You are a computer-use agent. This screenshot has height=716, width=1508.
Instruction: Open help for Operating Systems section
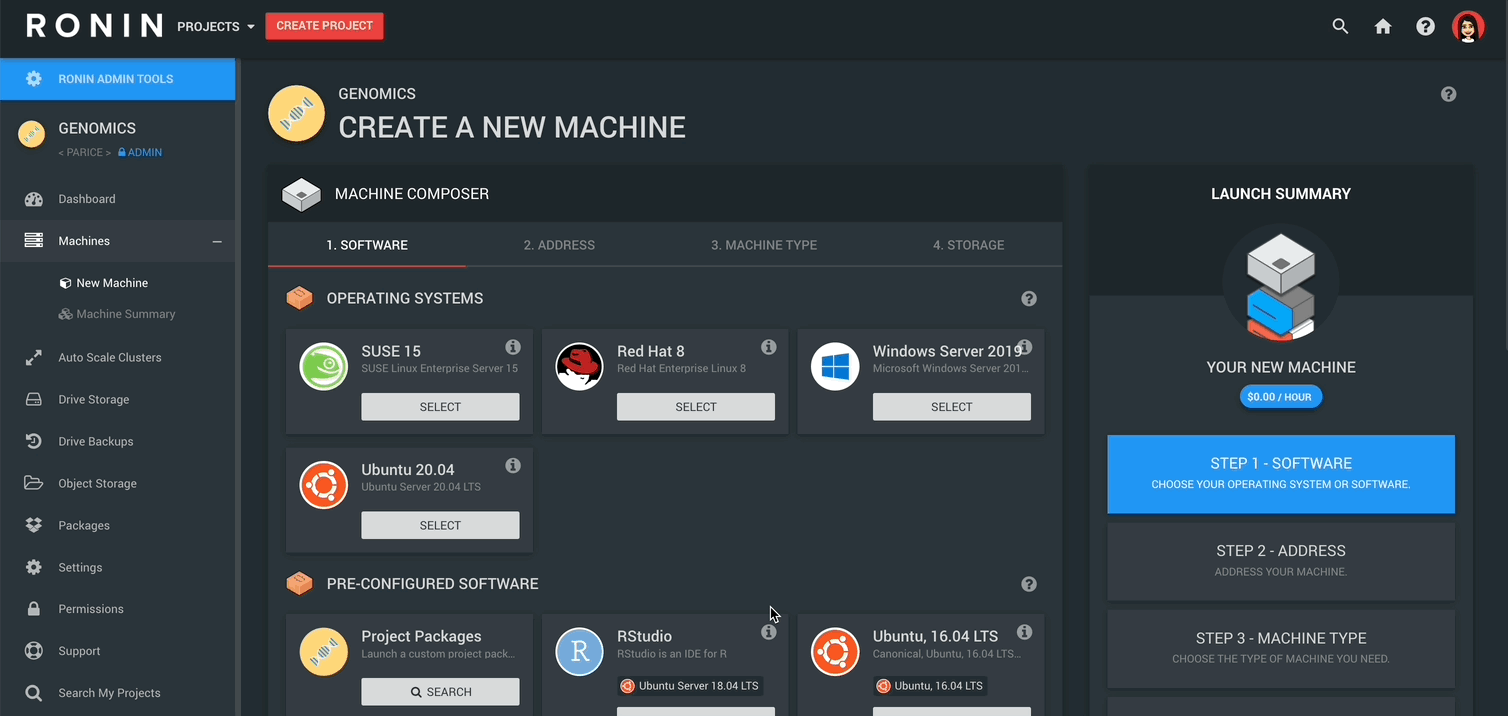pyautogui.click(x=1029, y=299)
